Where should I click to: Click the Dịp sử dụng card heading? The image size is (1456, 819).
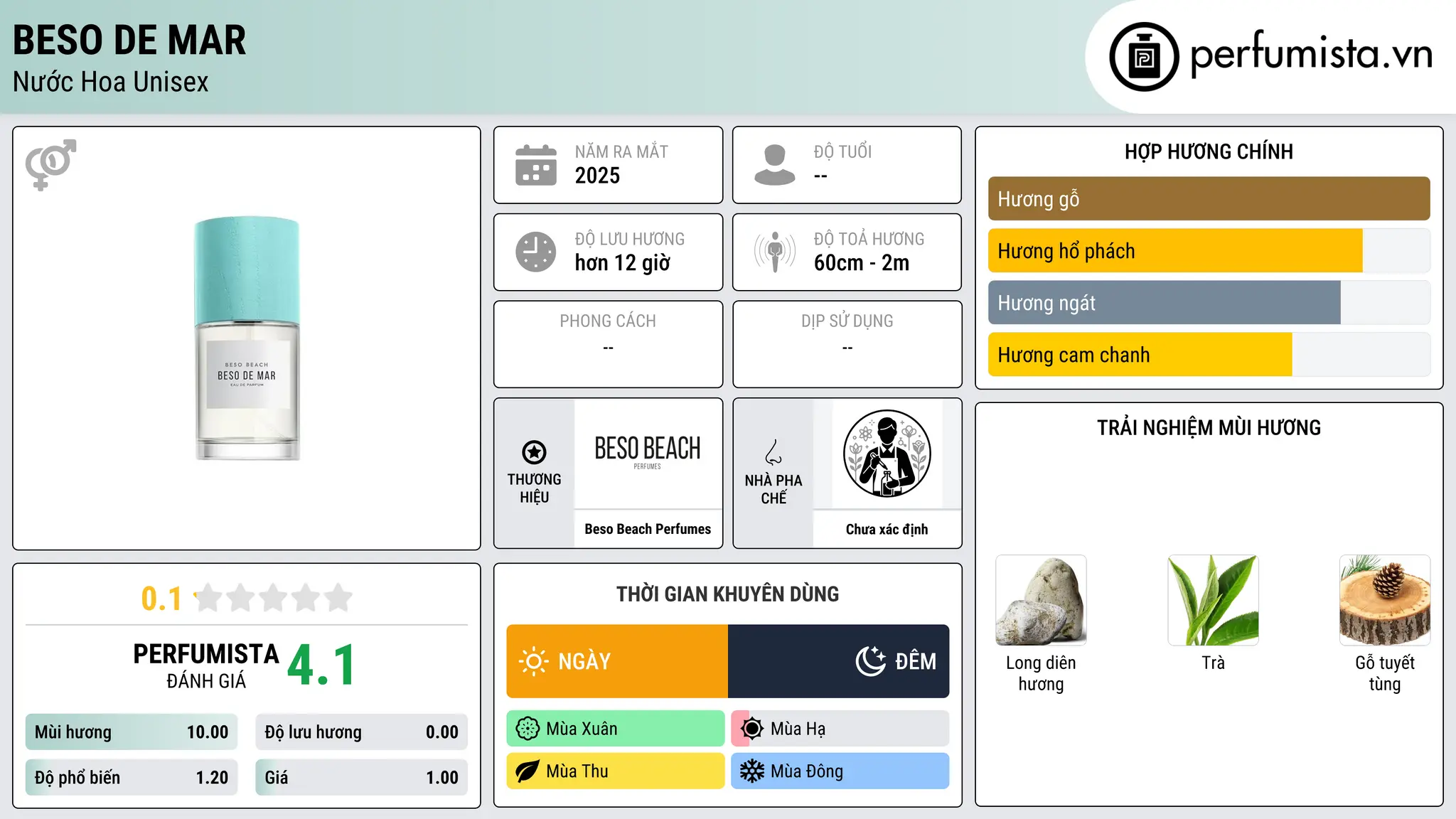[x=847, y=321]
